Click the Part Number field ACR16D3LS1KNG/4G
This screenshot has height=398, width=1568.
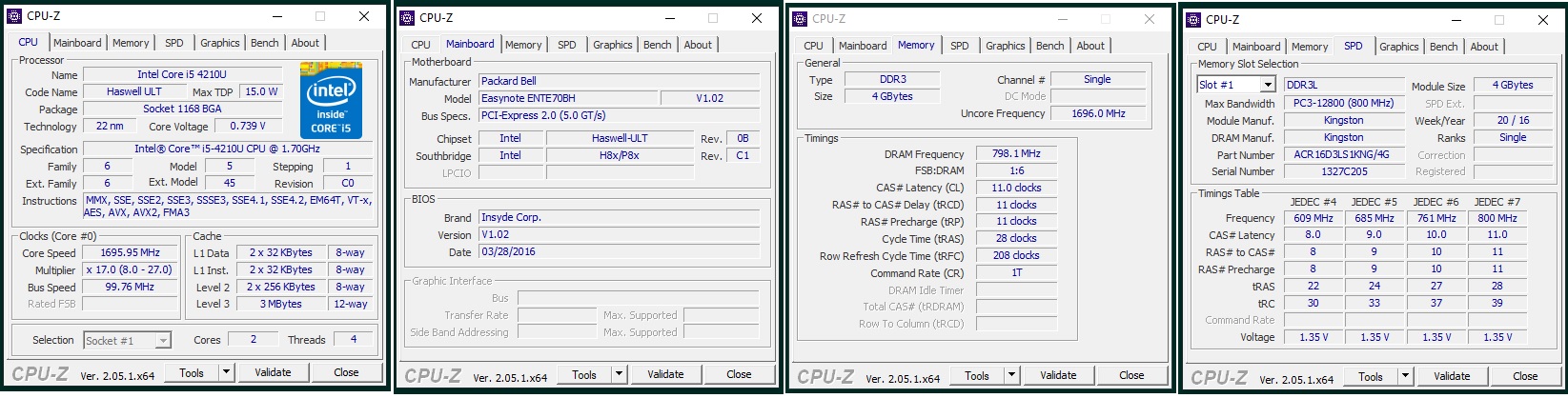tap(1344, 154)
